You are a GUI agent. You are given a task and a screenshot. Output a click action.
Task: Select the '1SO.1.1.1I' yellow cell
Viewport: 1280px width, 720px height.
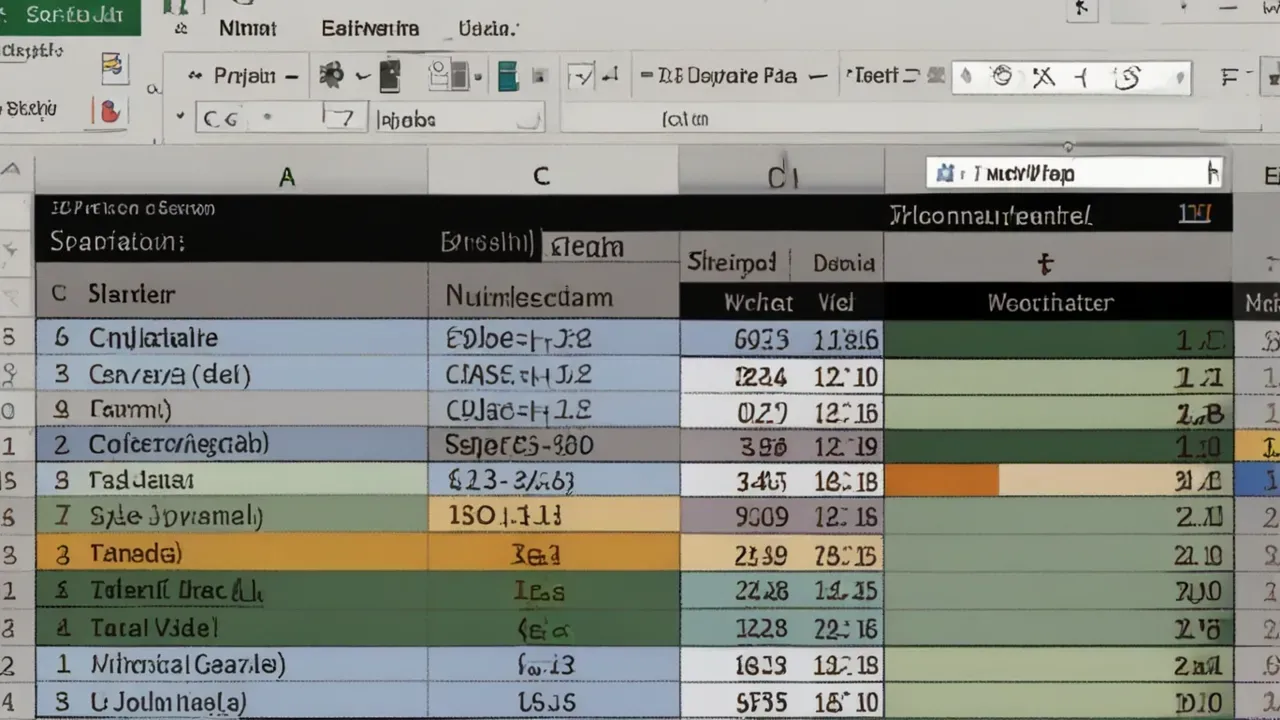[x=554, y=516]
